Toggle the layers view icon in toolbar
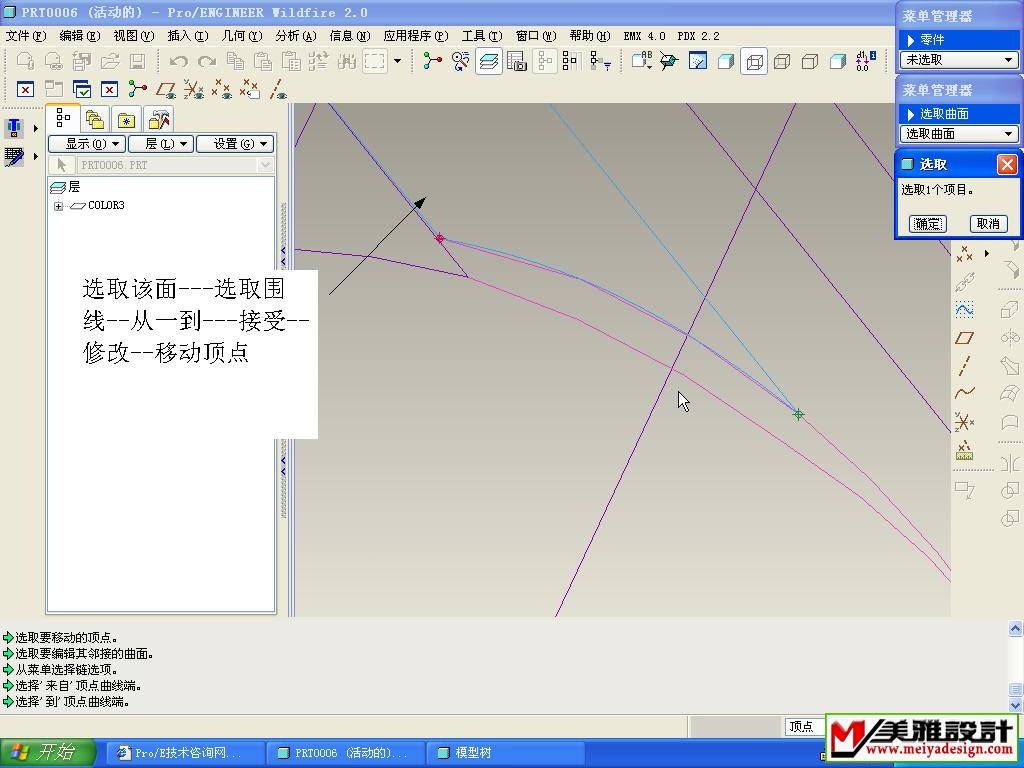This screenshot has width=1024, height=768. tap(489, 61)
